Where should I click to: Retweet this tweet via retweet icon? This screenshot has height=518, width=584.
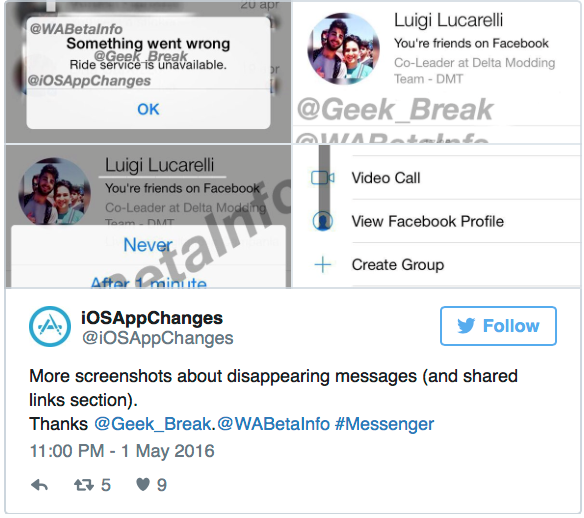[84, 485]
